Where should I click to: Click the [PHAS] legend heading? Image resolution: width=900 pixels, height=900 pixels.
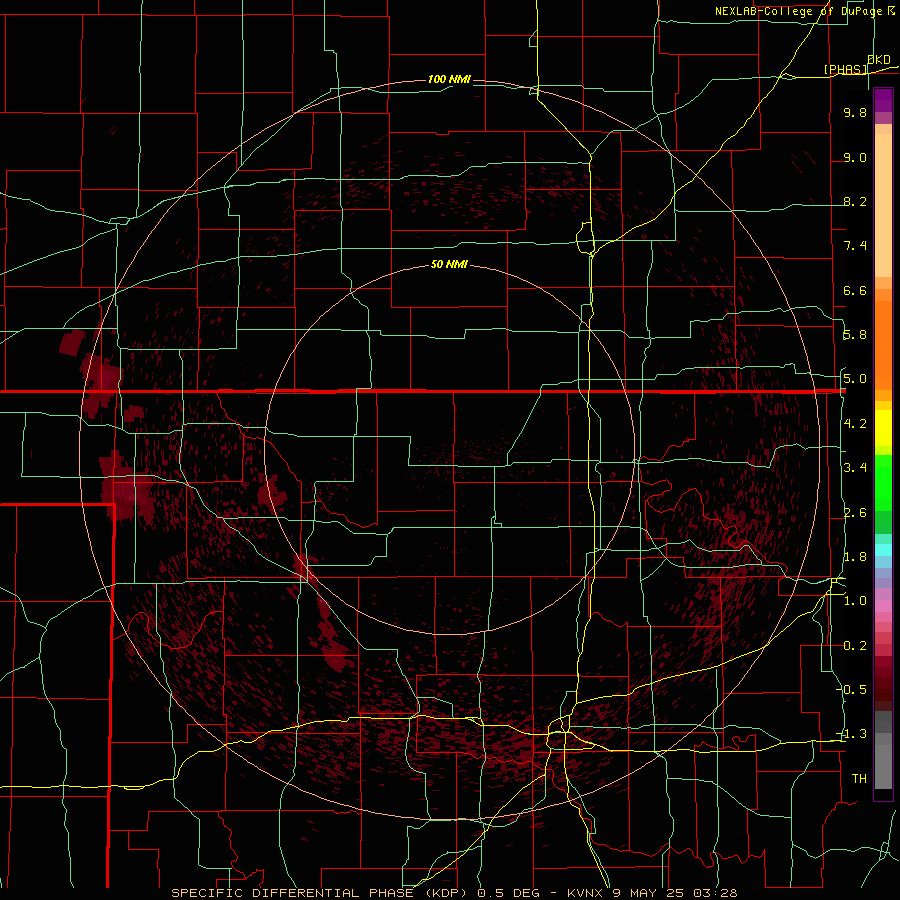click(845, 69)
